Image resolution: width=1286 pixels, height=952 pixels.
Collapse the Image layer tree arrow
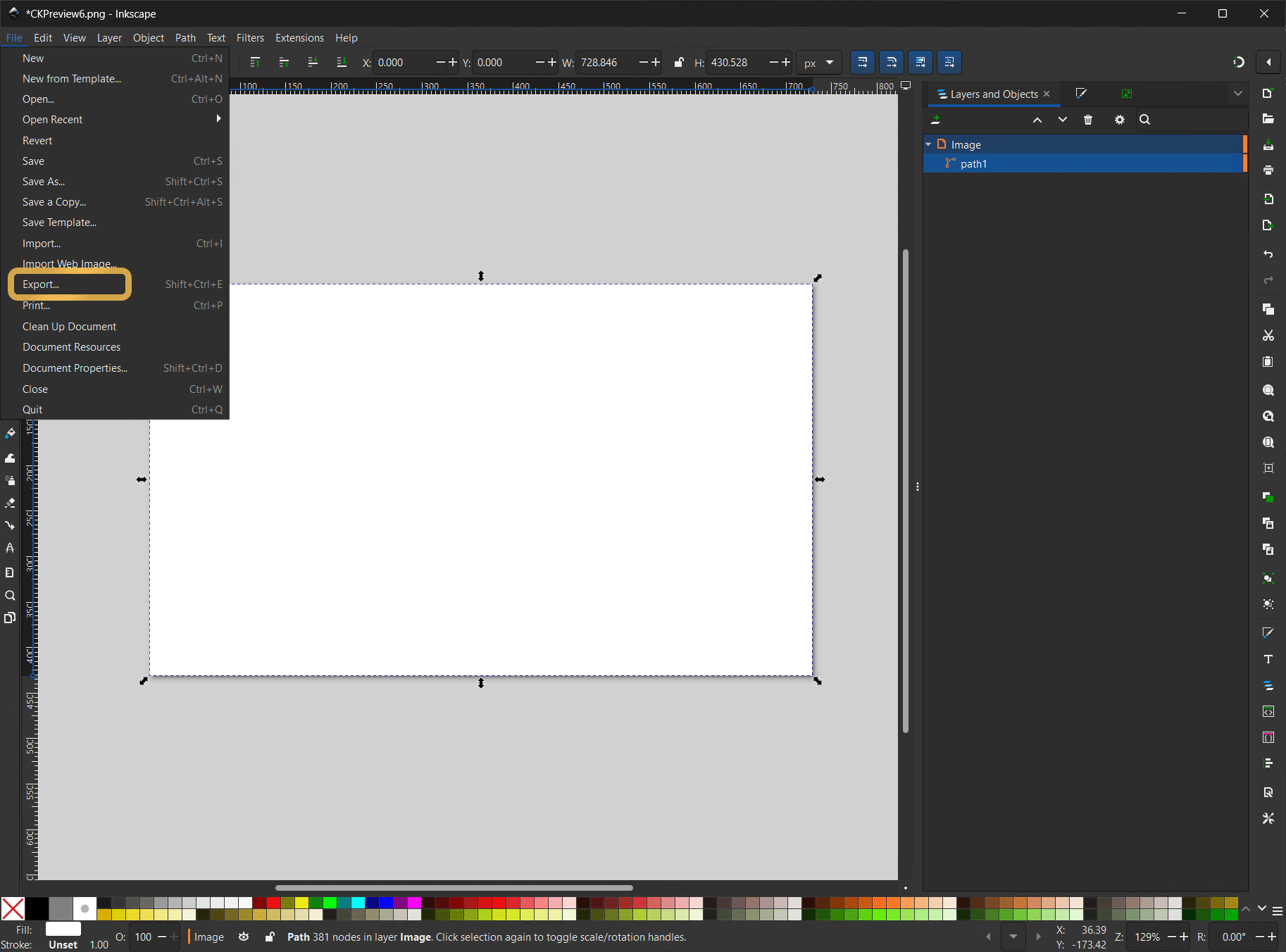click(928, 144)
